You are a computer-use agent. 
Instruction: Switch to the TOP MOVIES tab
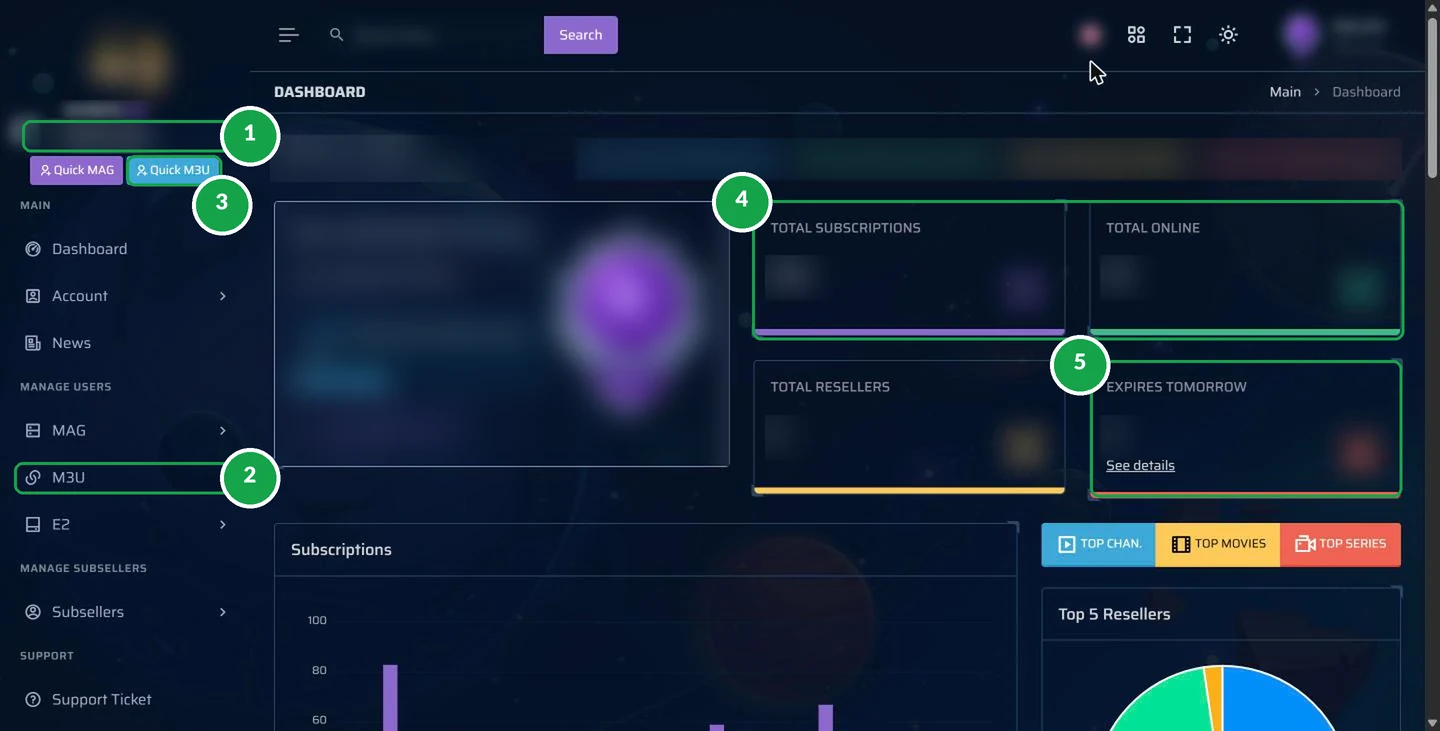(x=1218, y=545)
